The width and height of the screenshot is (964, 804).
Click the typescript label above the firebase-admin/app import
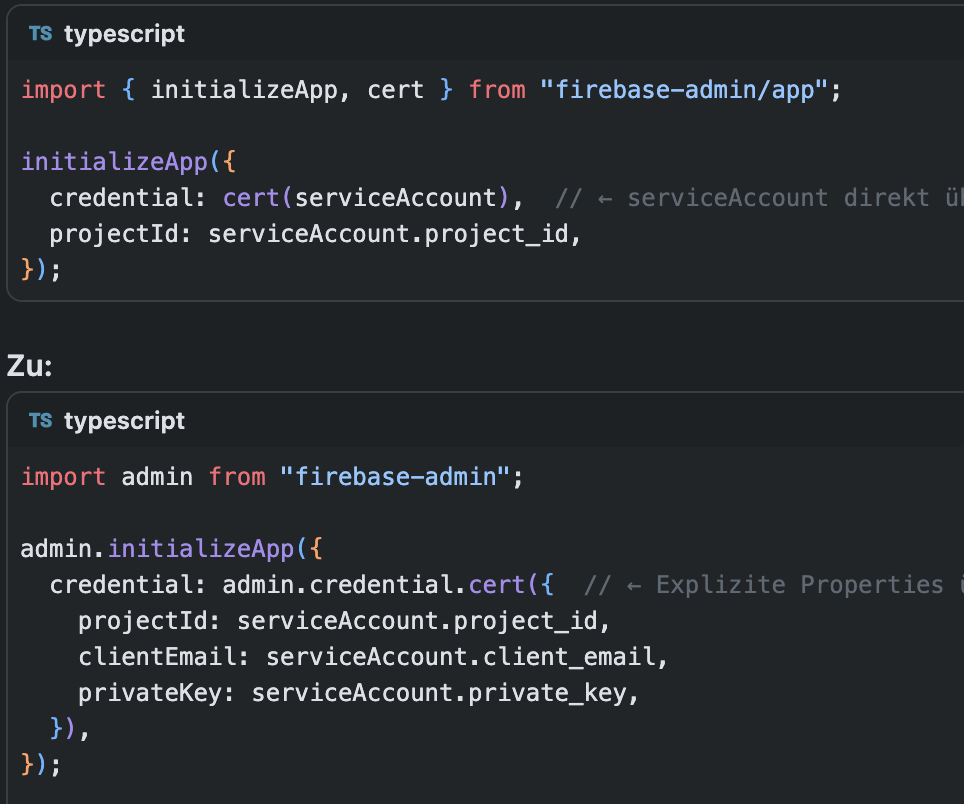[x=124, y=34]
